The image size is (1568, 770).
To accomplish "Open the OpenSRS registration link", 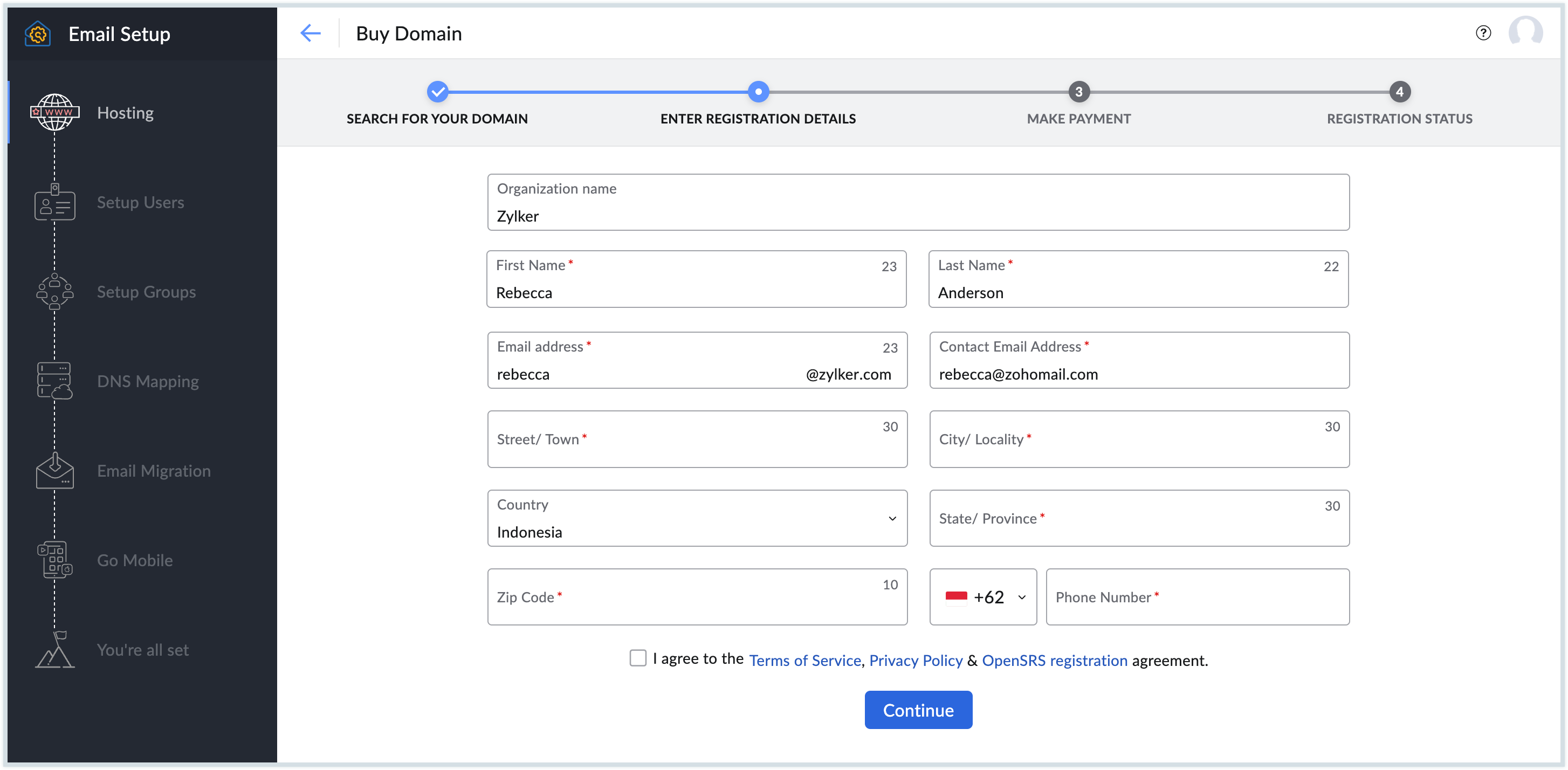I will coord(1054,661).
